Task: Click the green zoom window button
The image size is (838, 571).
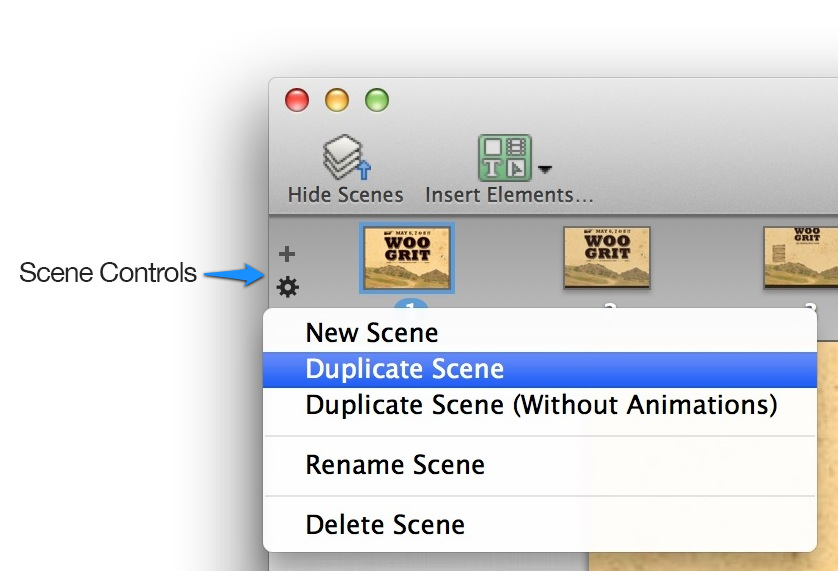Action: click(376, 100)
